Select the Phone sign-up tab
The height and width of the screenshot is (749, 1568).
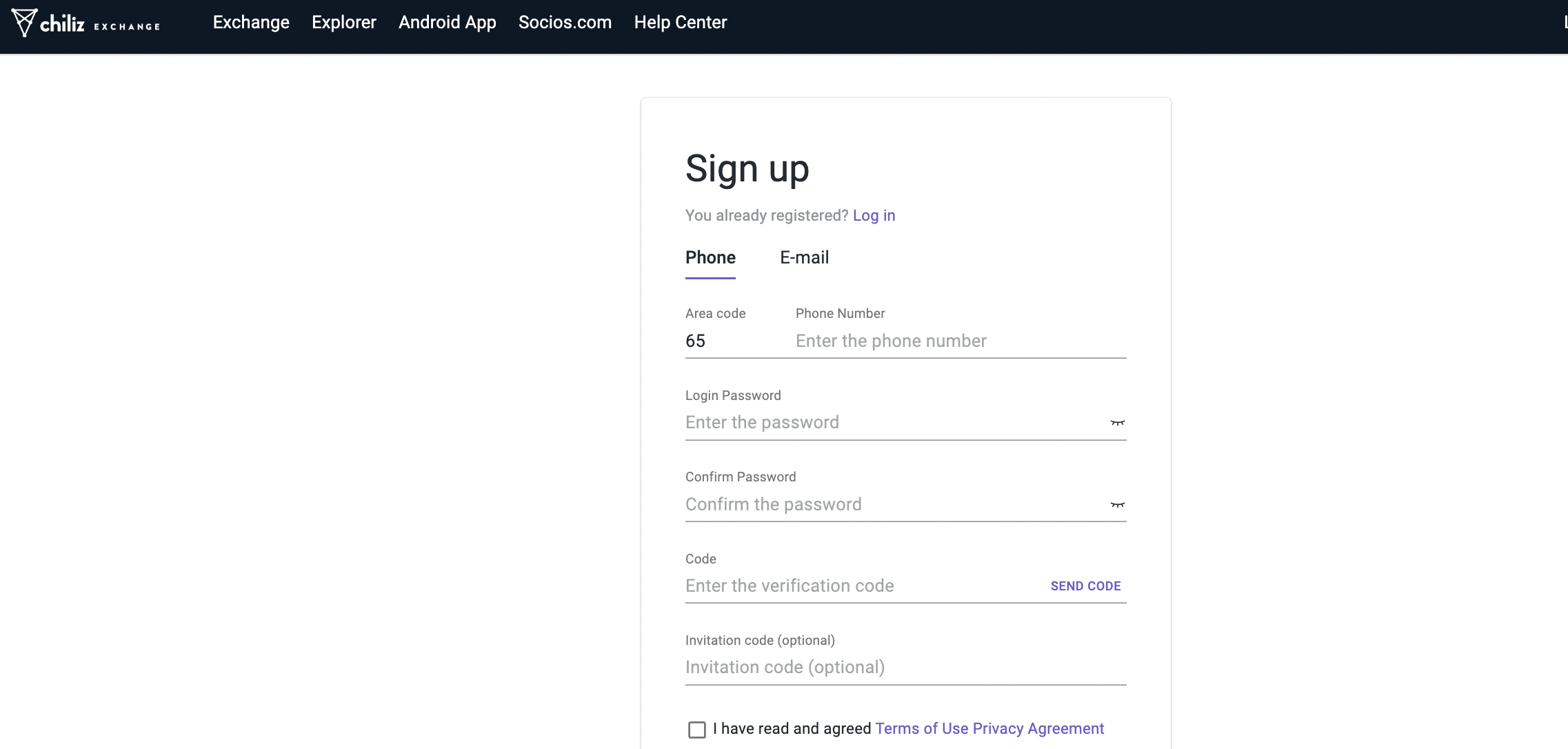(x=710, y=258)
